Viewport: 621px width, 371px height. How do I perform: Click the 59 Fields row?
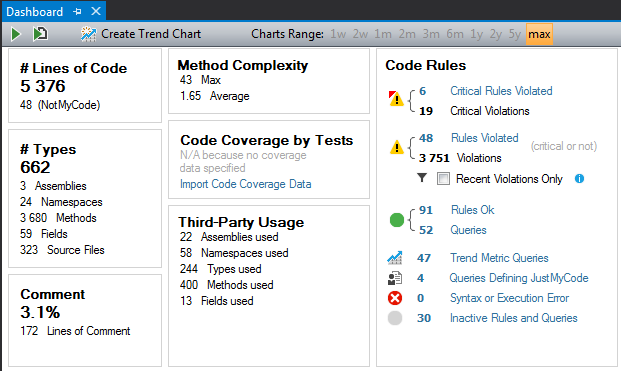point(44,234)
